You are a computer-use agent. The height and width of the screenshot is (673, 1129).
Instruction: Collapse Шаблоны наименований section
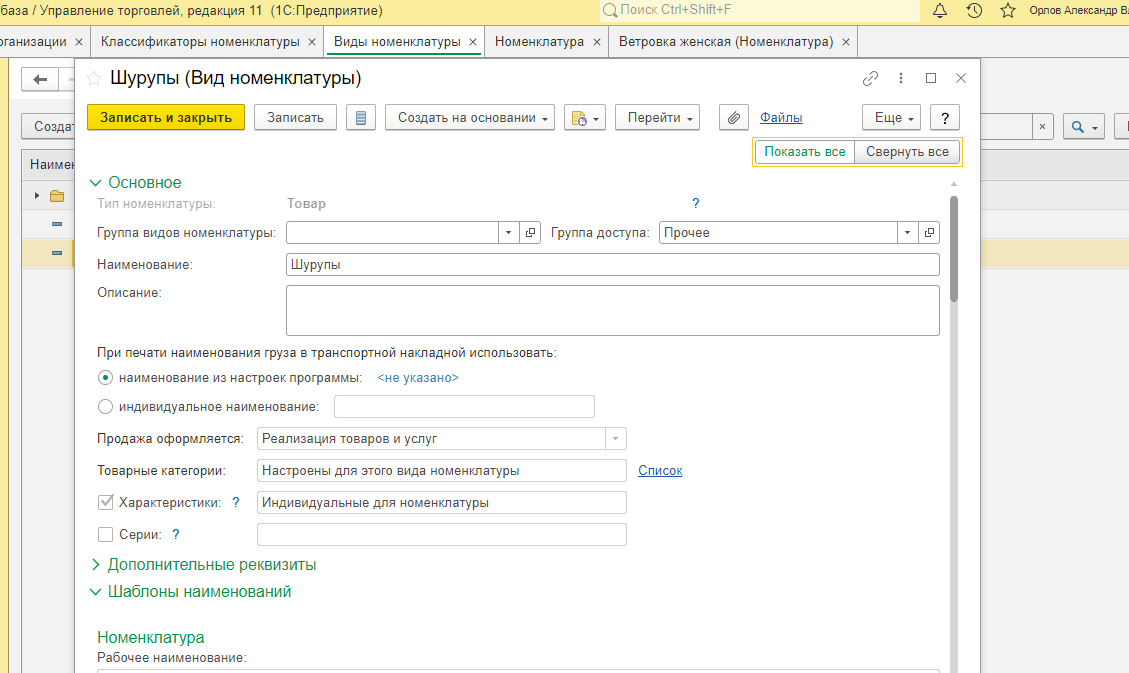pyautogui.click(x=95, y=592)
